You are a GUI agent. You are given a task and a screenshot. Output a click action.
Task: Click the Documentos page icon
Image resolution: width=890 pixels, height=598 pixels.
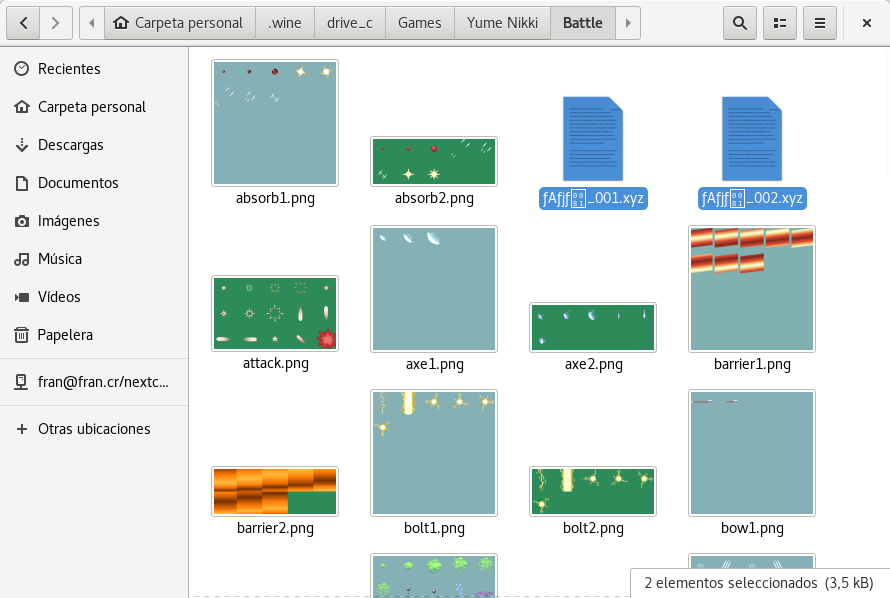[x=22, y=183]
